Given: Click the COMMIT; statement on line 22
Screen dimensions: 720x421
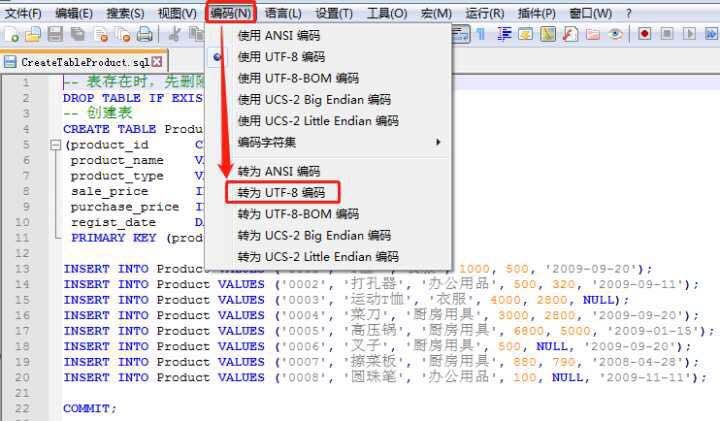Looking at the screenshot, I should tap(90, 408).
